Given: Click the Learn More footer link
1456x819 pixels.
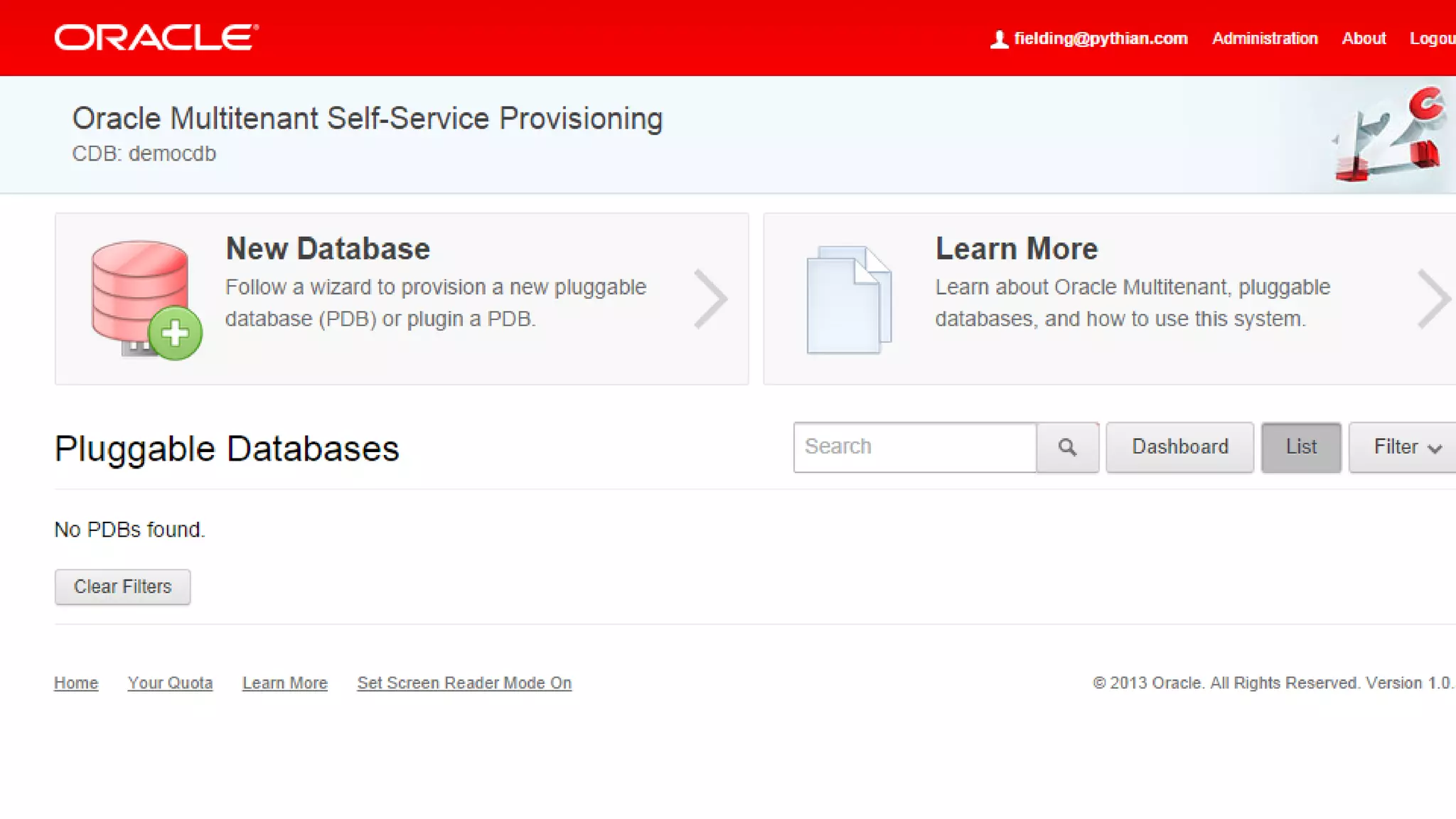Looking at the screenshot, I should 284,683.
